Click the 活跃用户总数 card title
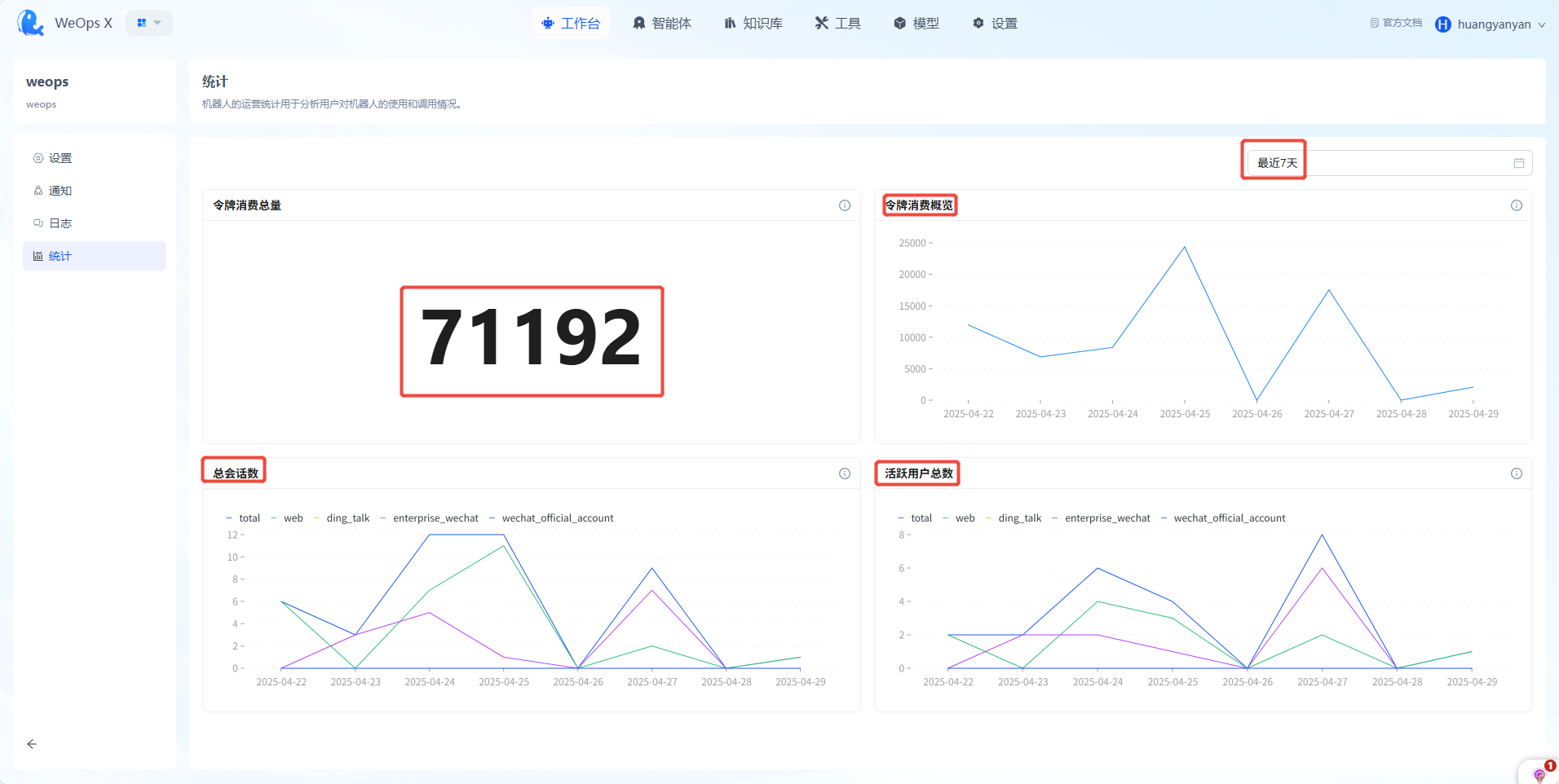Image resolution: width=1559 pixels, height=784 pixels. pos(919,473)
